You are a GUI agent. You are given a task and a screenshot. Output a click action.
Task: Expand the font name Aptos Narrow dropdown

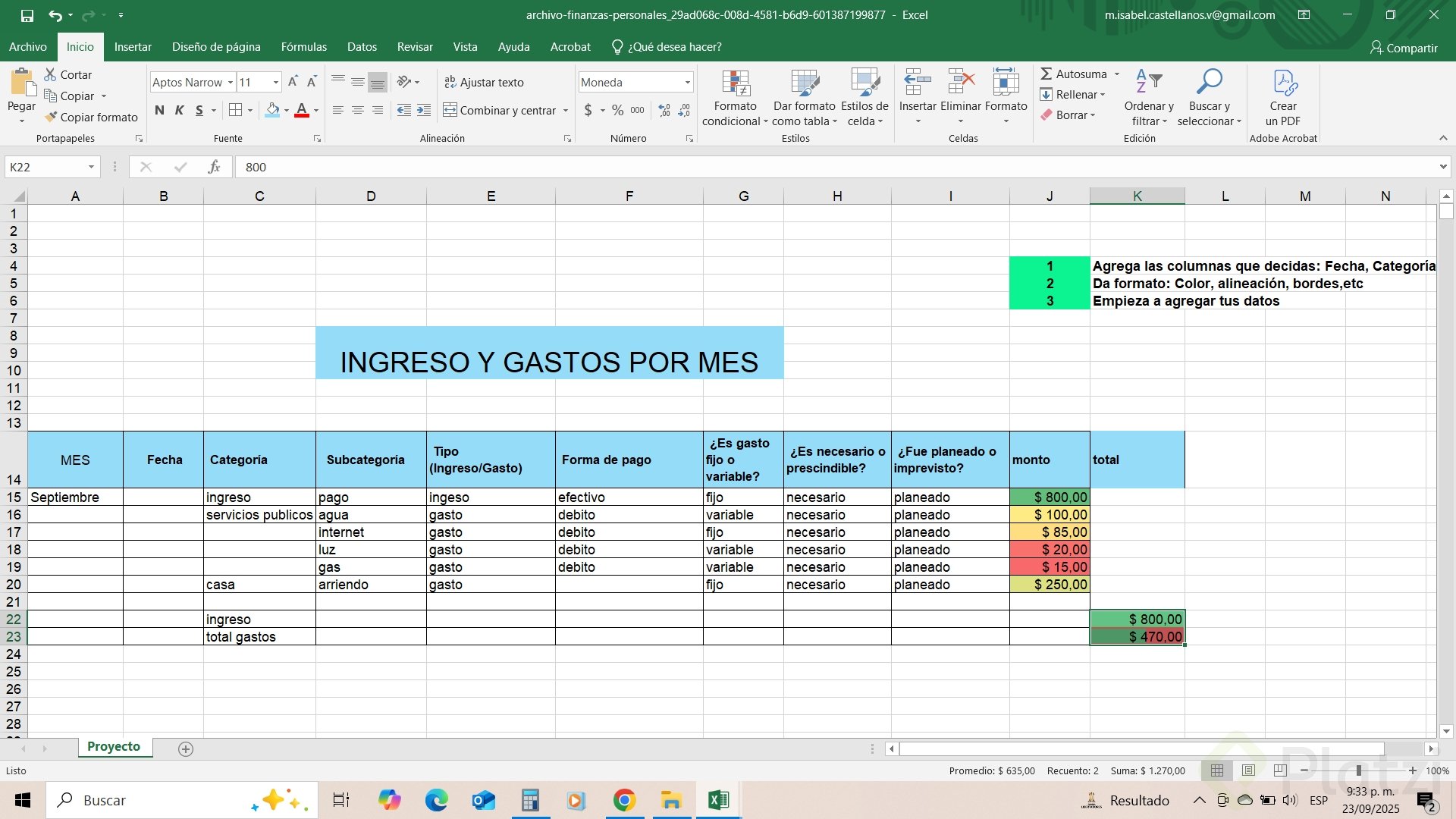[231, 82]
